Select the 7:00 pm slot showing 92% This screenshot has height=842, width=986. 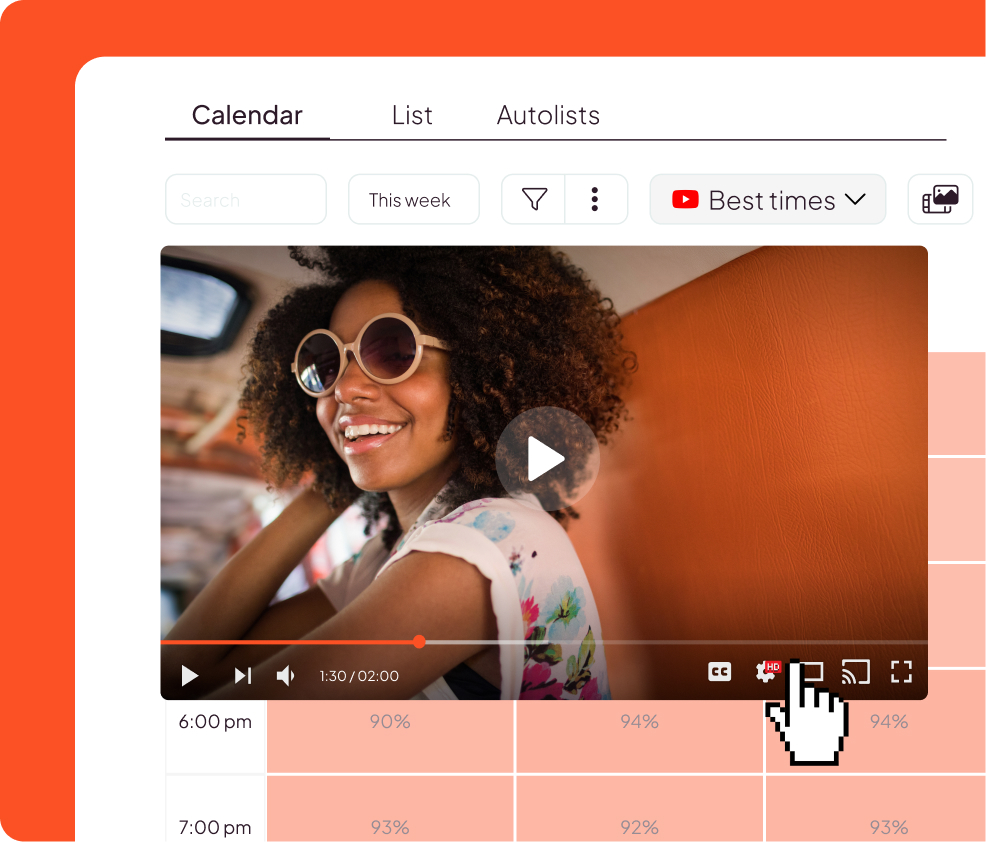639,827
